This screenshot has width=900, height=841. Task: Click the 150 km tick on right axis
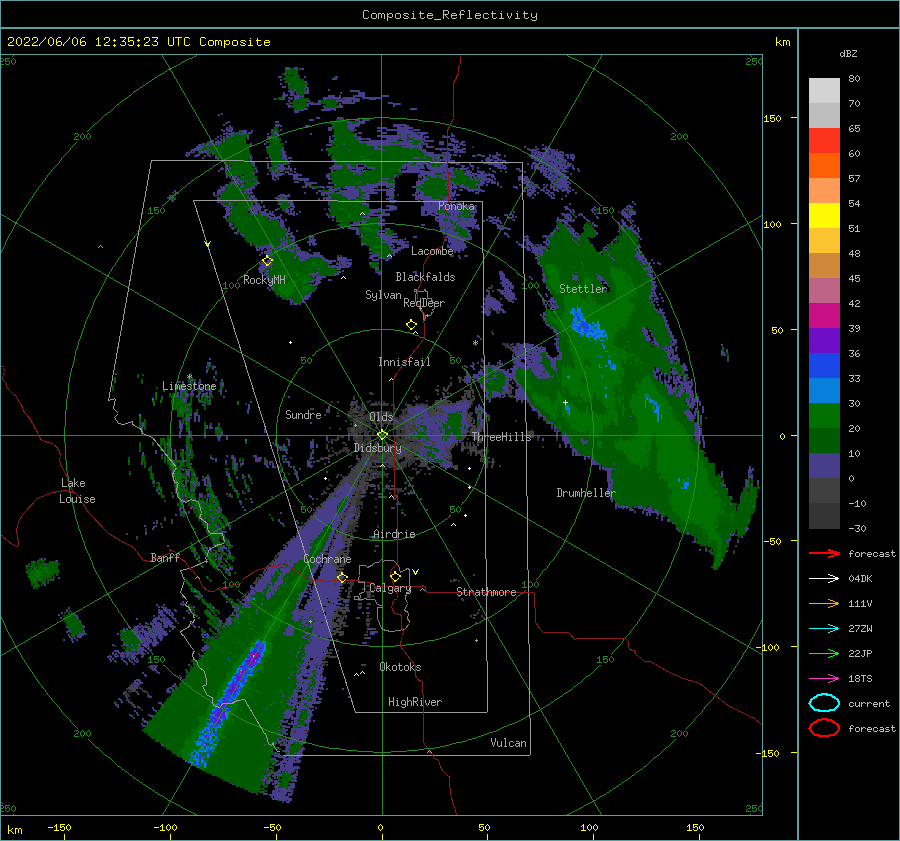tap(772, 118)
